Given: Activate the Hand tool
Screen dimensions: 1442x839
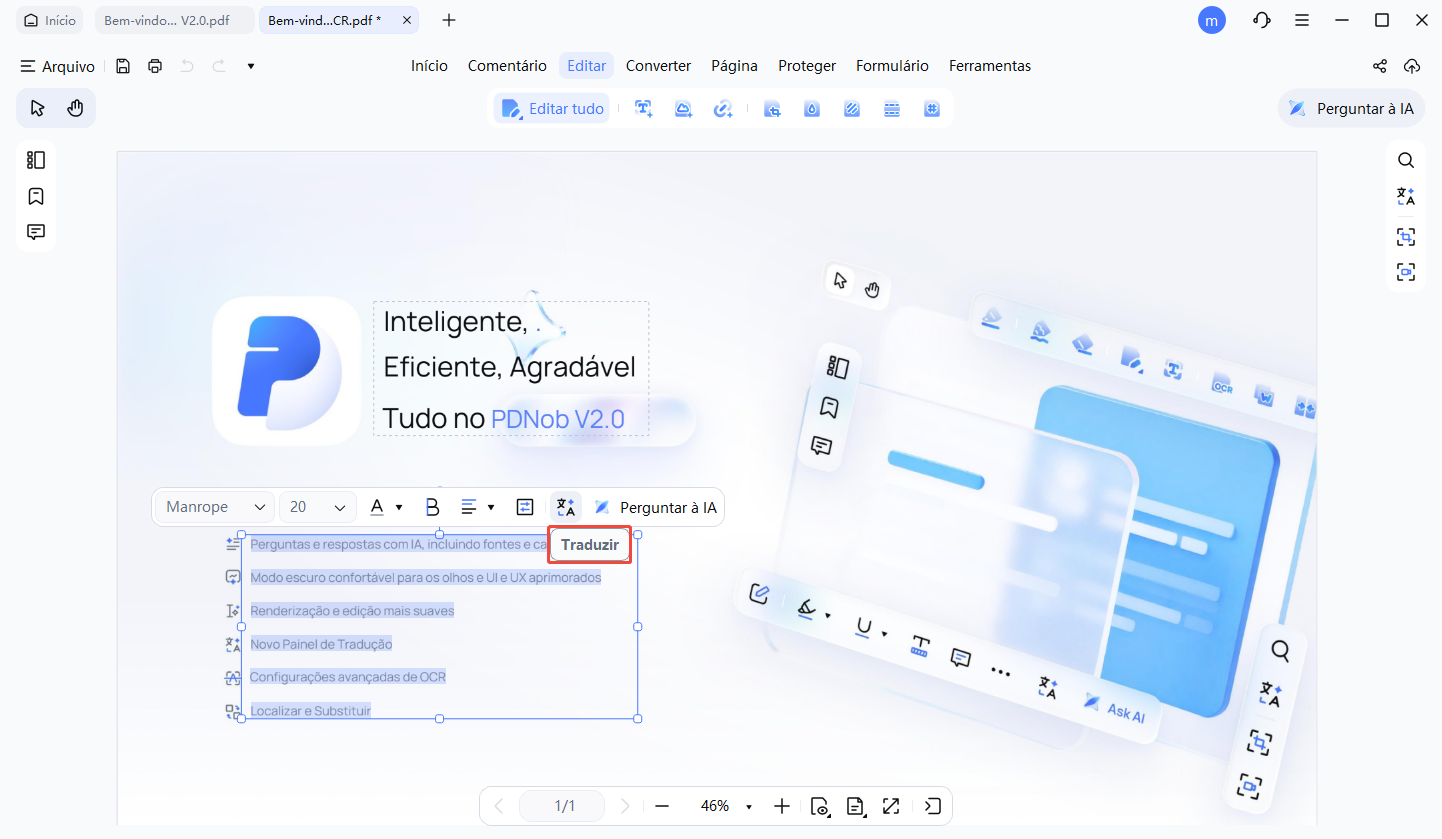Looking at the screenshot, I should (76, 107).
